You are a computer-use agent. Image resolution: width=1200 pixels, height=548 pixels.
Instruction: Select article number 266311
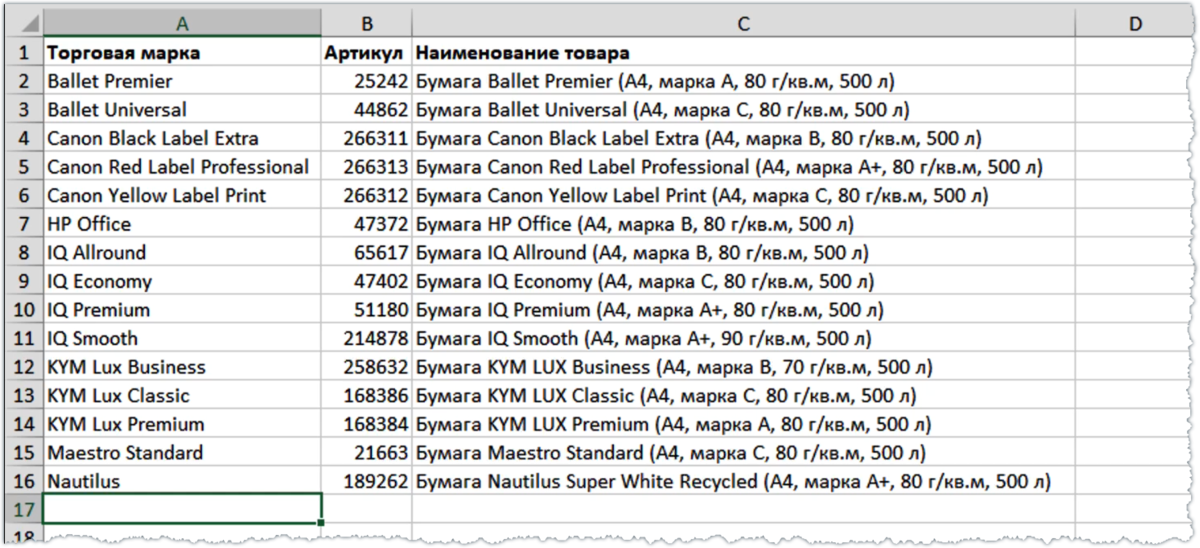[x=367, y=138]
